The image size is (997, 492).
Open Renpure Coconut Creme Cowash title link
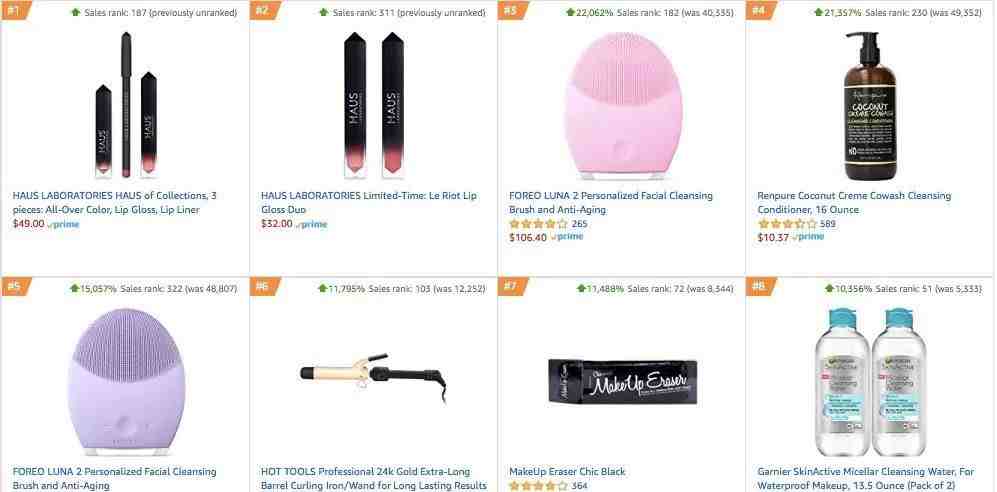tap(854, 203)
